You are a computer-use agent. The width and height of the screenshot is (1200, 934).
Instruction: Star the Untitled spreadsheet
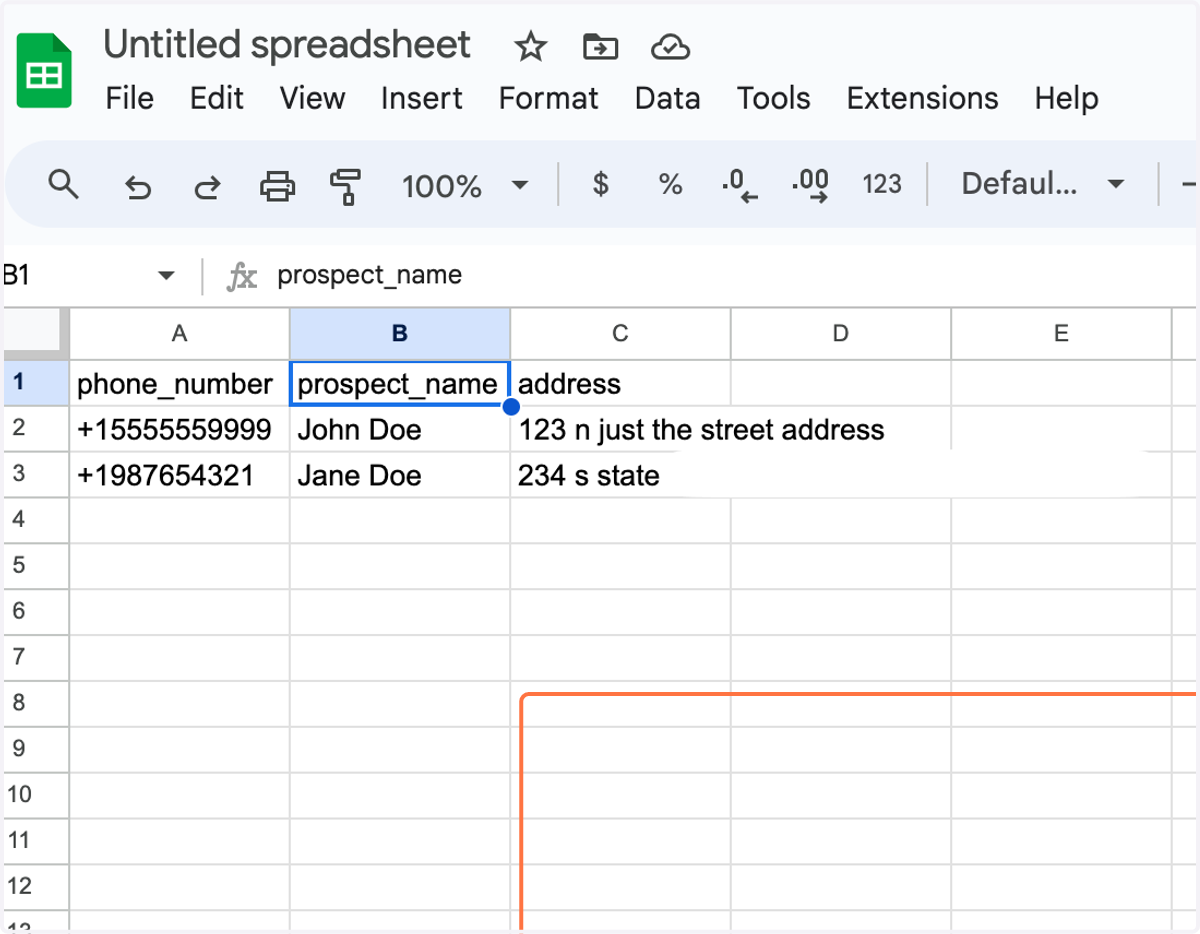tap(530, 46)
